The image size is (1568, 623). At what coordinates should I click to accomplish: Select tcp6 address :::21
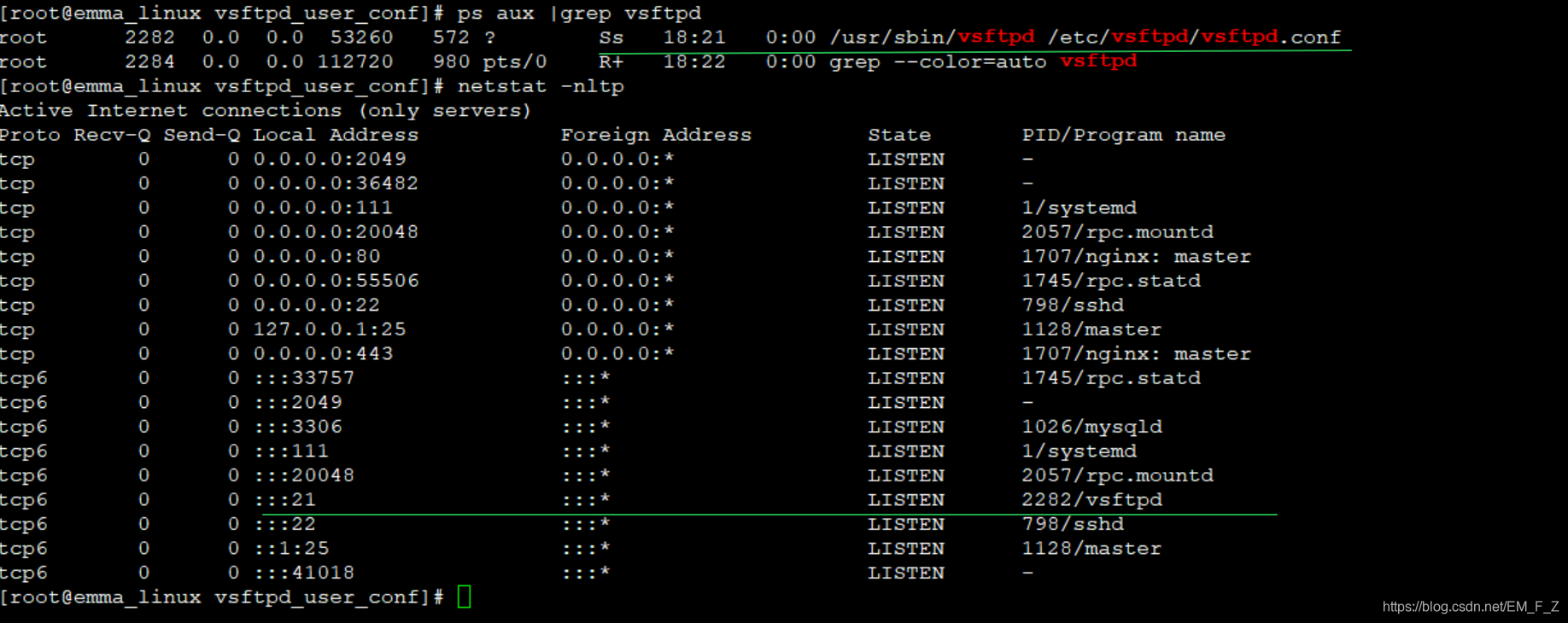click(284, 500)
